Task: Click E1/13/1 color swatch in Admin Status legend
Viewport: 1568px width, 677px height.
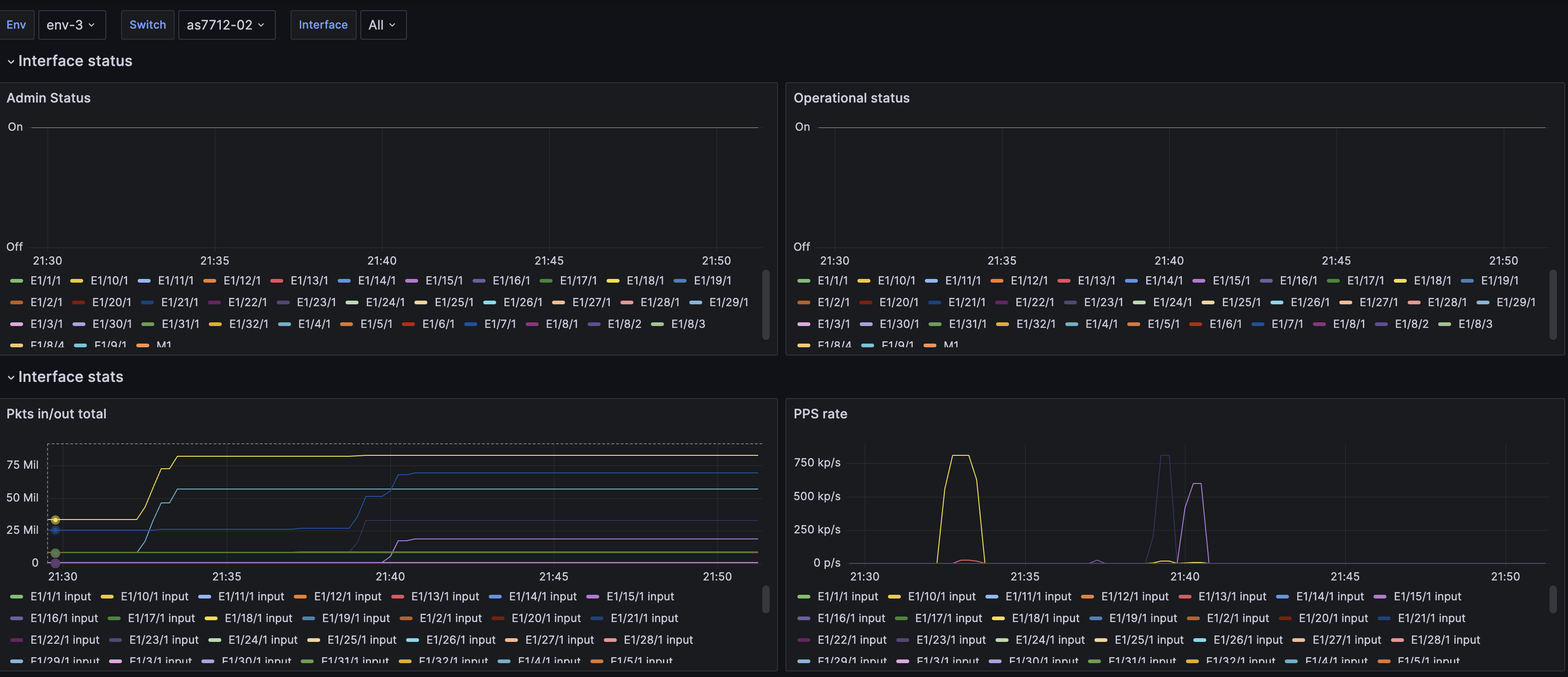Action: point(277,281)
